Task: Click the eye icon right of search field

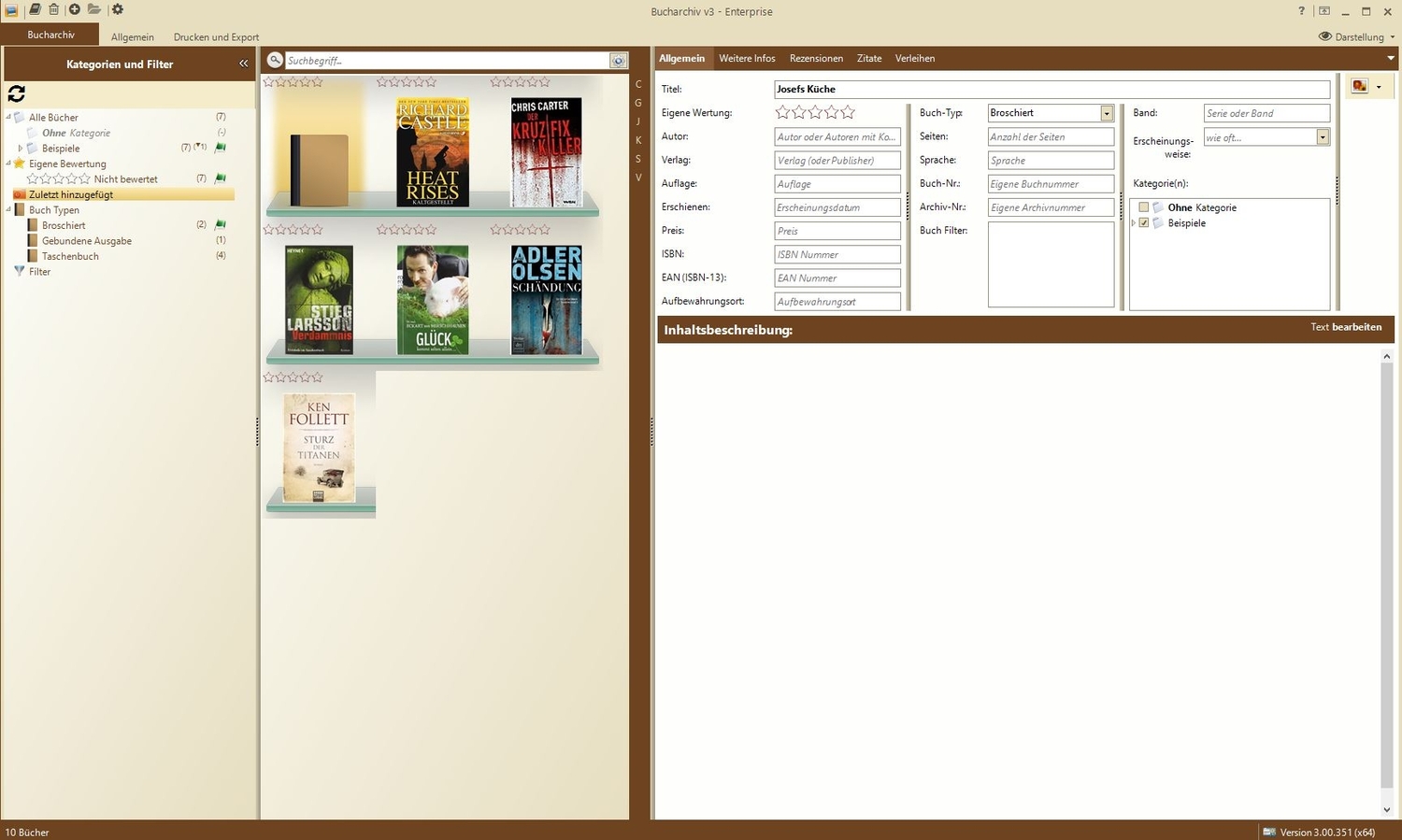Action: (618, 61)
